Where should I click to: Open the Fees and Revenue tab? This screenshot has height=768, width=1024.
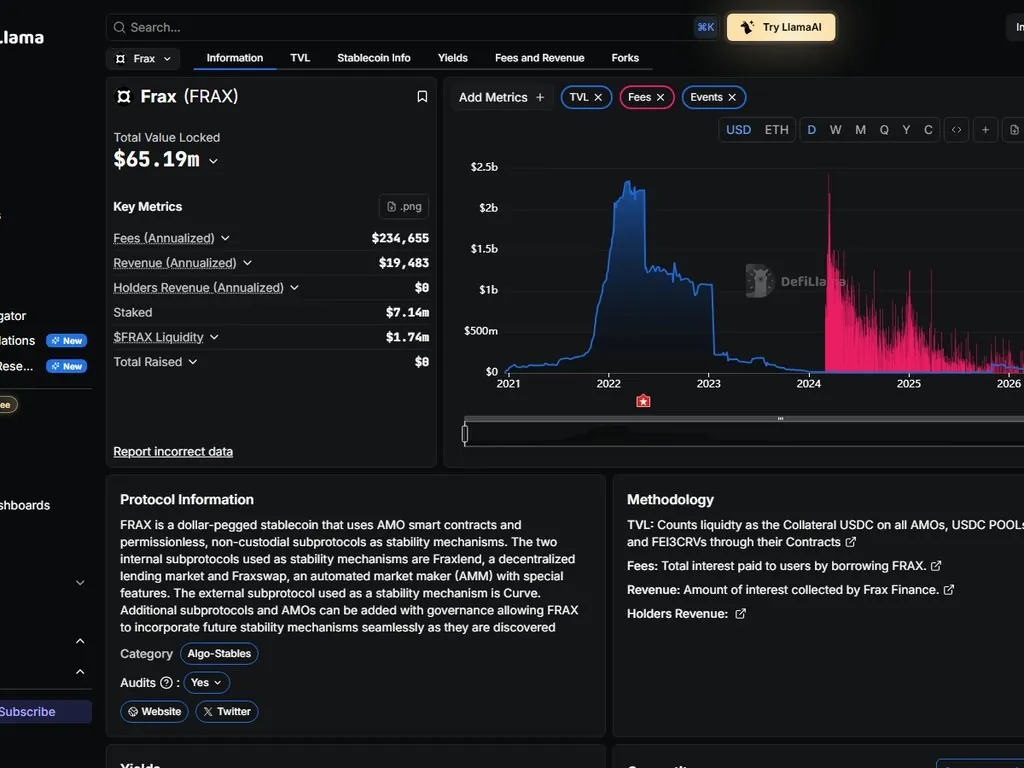[x=539, y=58]
